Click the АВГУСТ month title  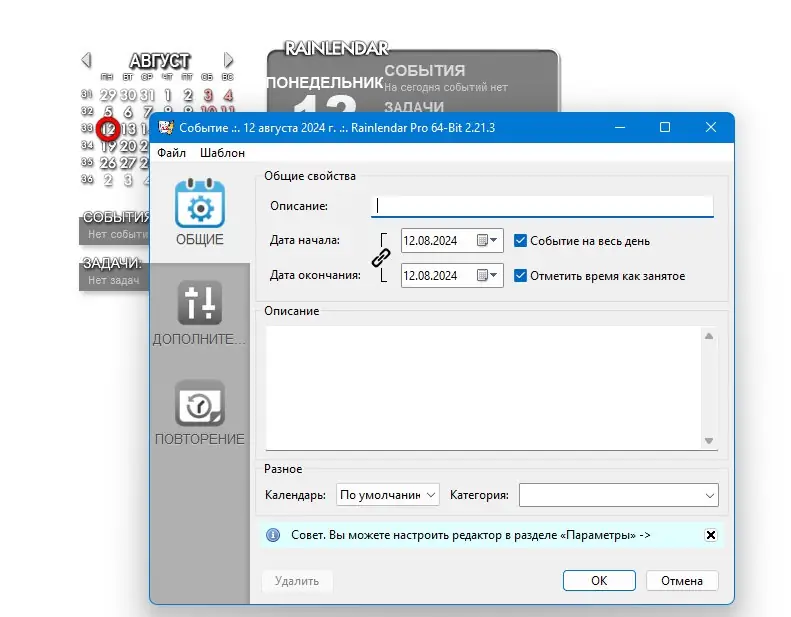[159, 61]
